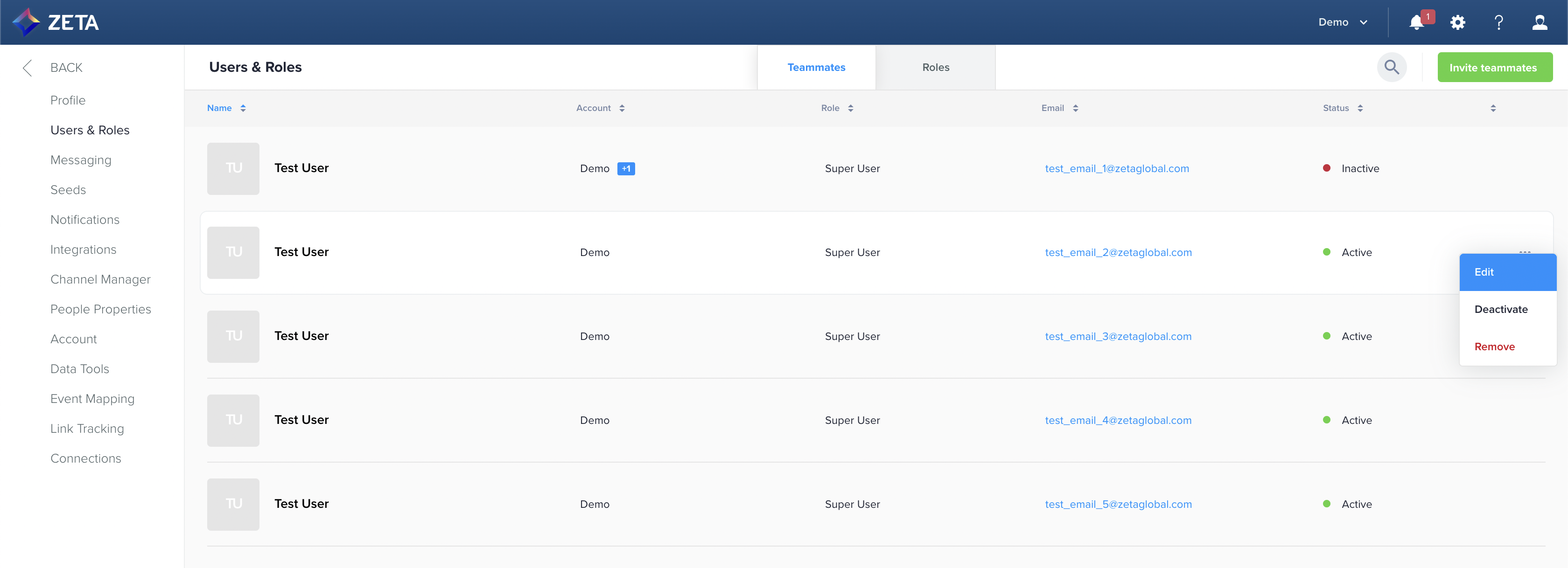Click the first Test User avatar thumbnail
This screenshot has width=1568, height=568.
click(x=233, y=168)
